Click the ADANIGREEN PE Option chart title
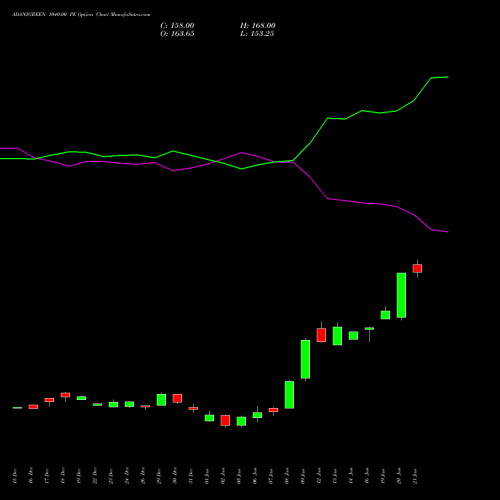 (x=81, y=15)
